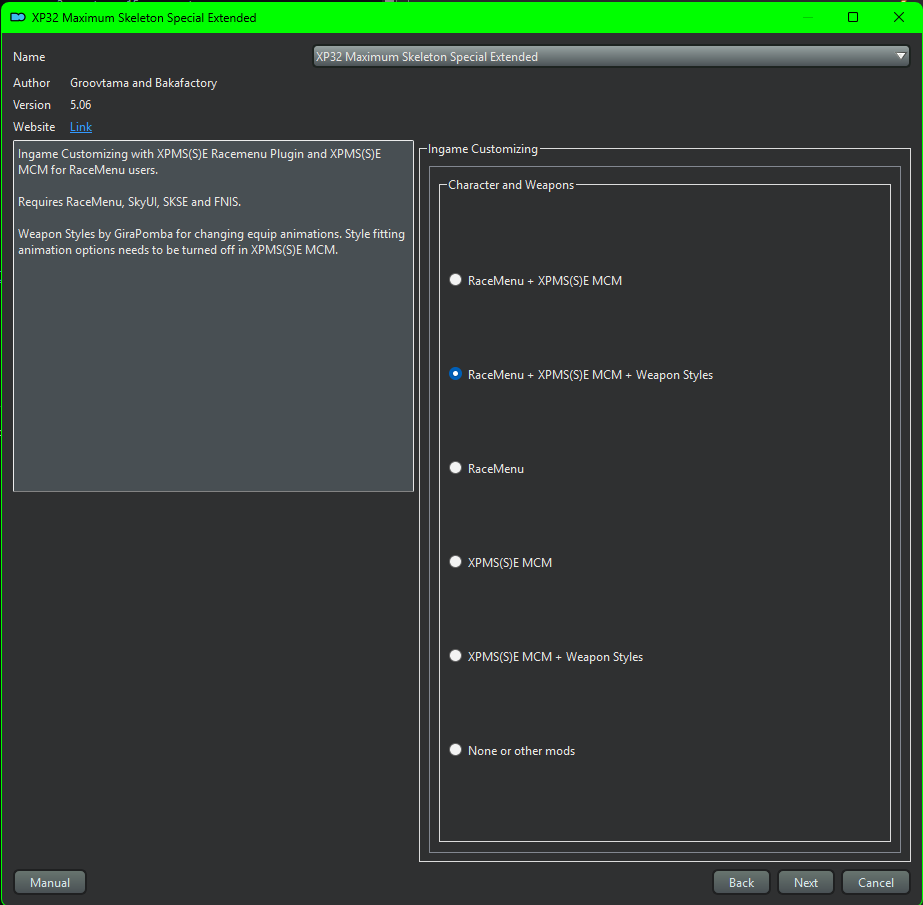Image resolution: width=923 pixels, height=905 pixels.
Task: Open the Name dropdown list
Action: coord(611,57)
